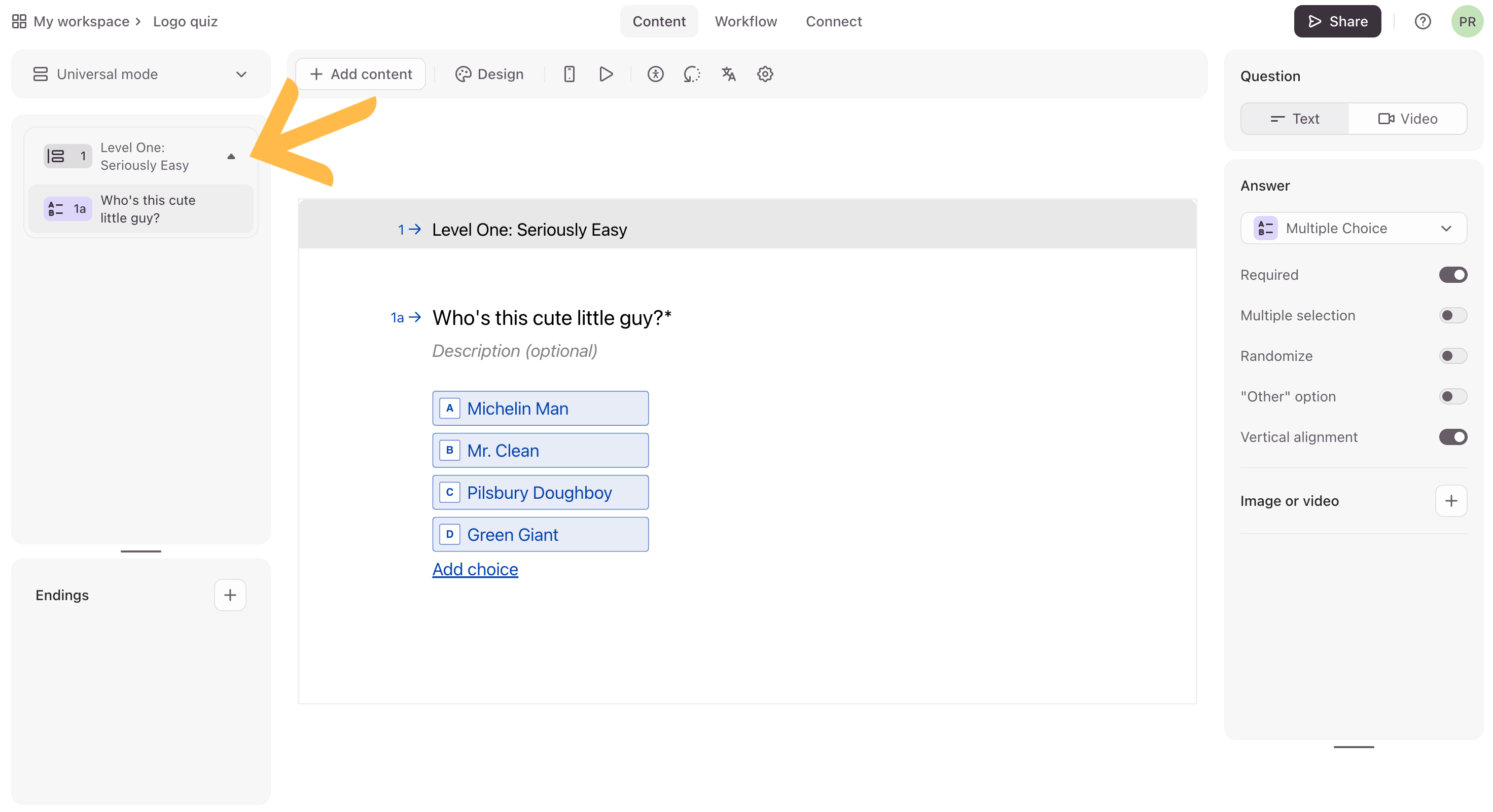Image resolution: width=1493 pixels, height=812 pixels.
Task: Open the PR profile avatar
Action: [1467, 21]
